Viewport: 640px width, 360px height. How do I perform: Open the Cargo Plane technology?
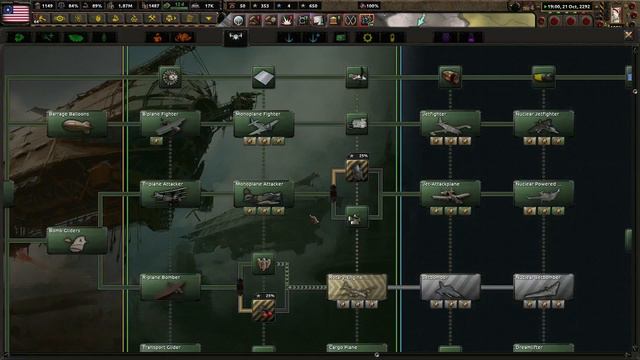pos(357,348)
